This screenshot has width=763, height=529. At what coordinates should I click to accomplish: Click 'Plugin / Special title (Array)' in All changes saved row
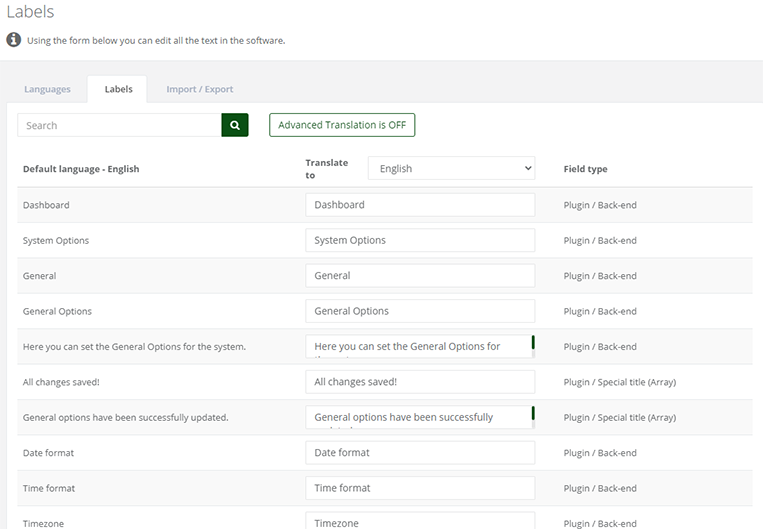620,382
